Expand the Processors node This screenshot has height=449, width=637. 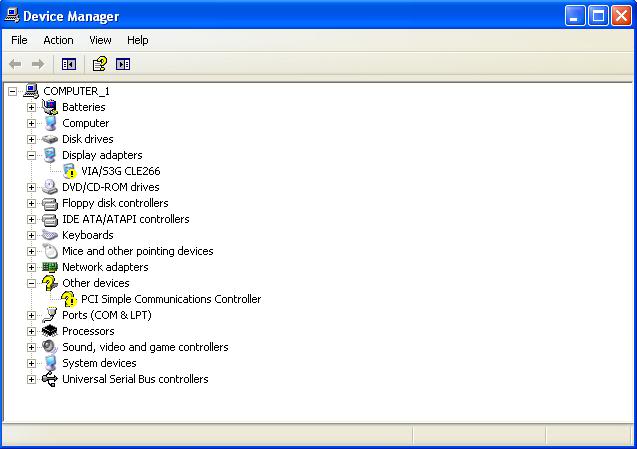pyautogui.click(x=31, y=331)
